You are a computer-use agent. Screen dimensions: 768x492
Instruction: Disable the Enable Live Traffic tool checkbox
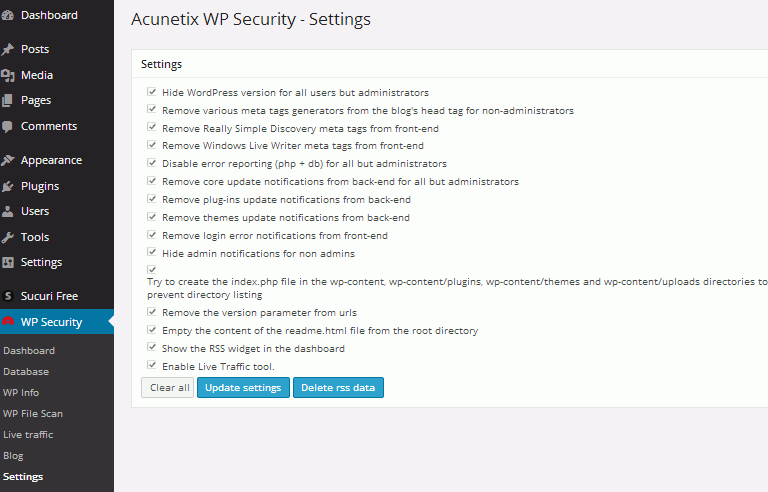pyautogui.click(x=152, y=365)
